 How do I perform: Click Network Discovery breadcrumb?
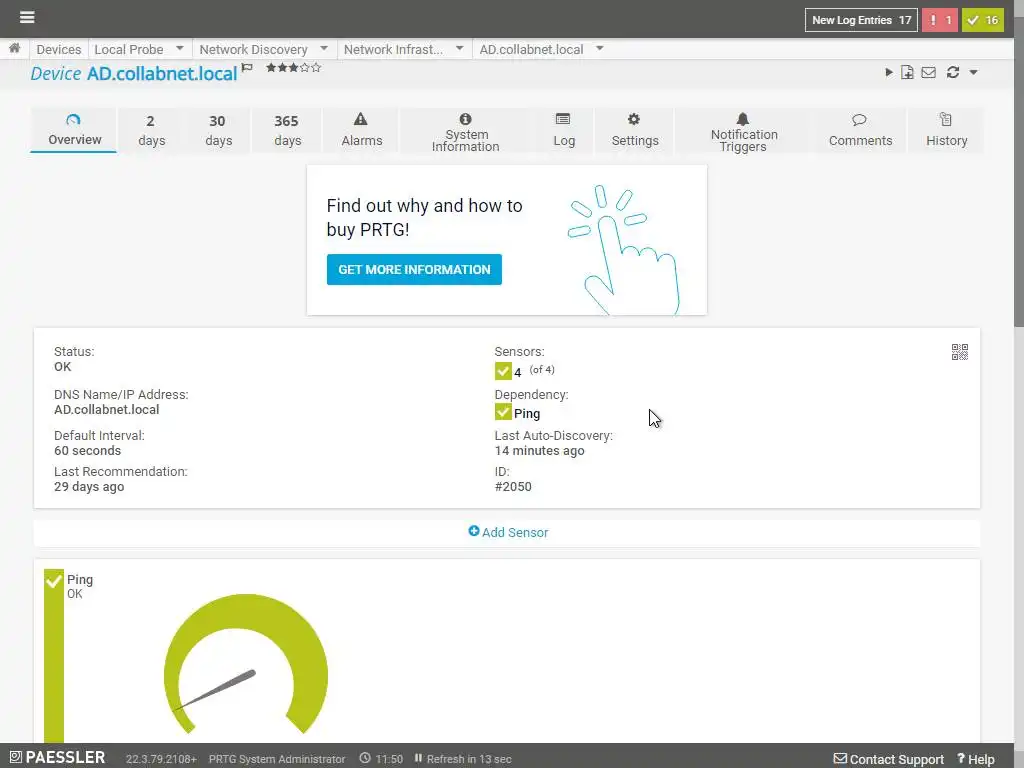[x=253, y=49]
